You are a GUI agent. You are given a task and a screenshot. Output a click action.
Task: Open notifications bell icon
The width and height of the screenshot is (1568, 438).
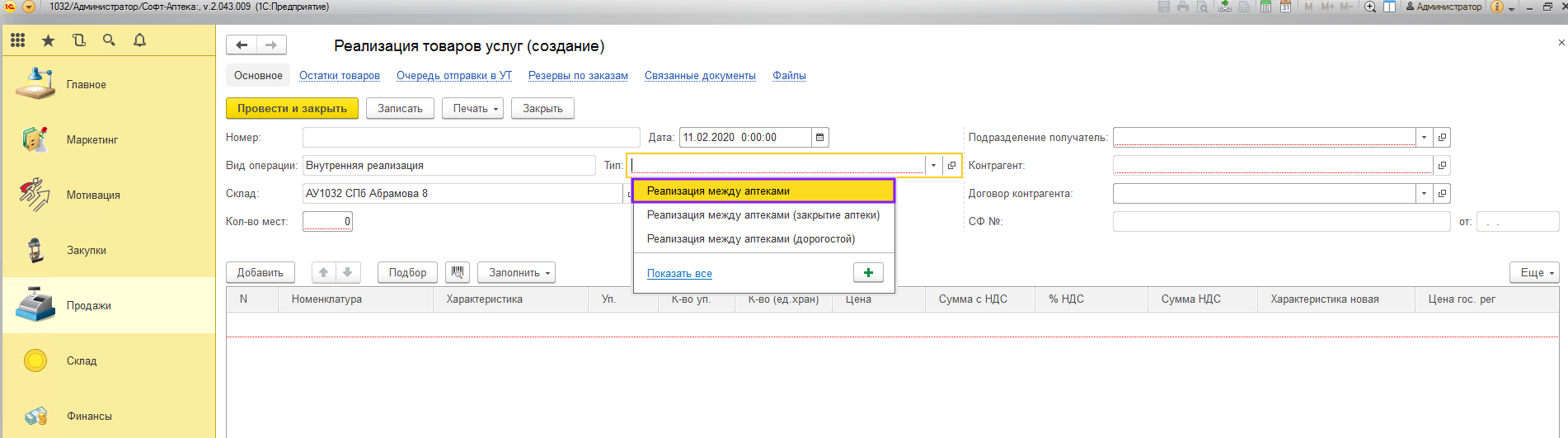pyautogui.click(x=139, y=40)
